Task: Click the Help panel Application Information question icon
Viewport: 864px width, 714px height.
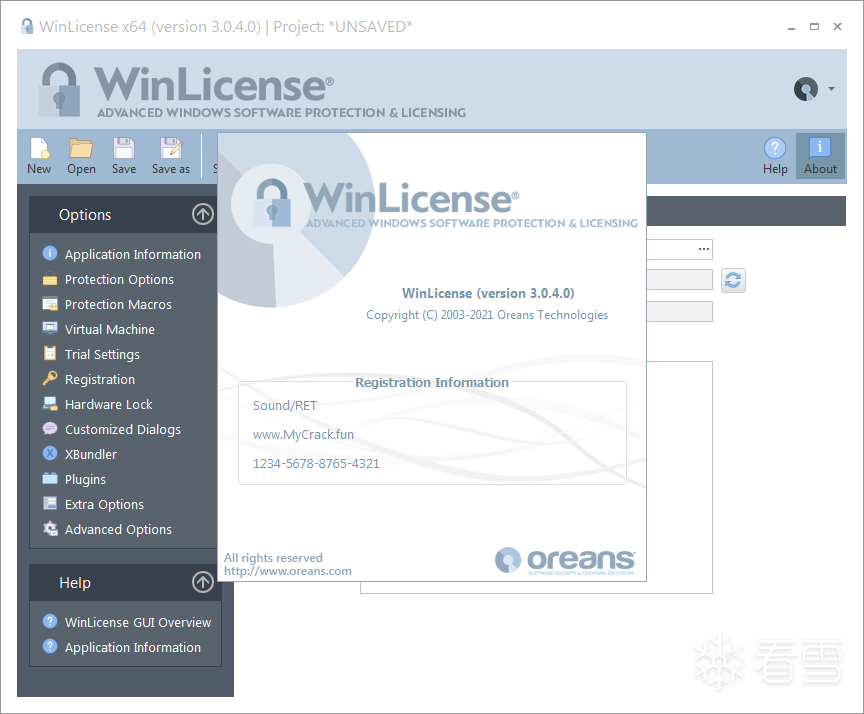Action: point(50,646)
